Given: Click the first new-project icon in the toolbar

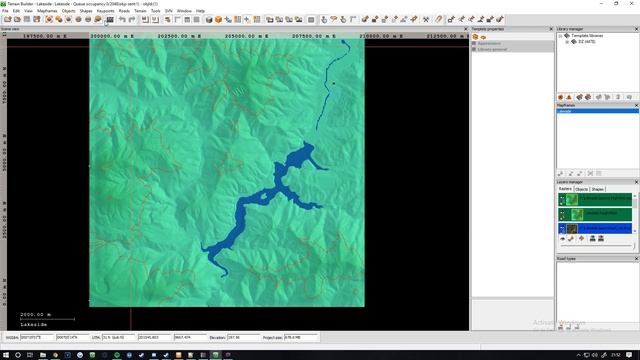Looking at the screenshot, I should pyautogui.click(x=8, y=19).
